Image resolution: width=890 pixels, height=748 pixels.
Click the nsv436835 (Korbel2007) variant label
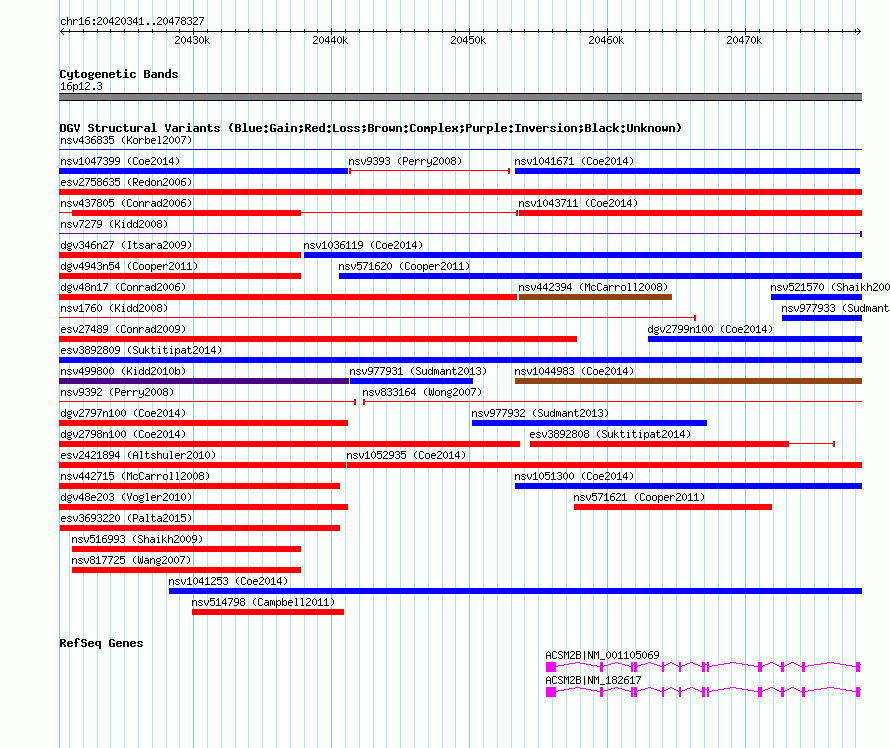126,140
